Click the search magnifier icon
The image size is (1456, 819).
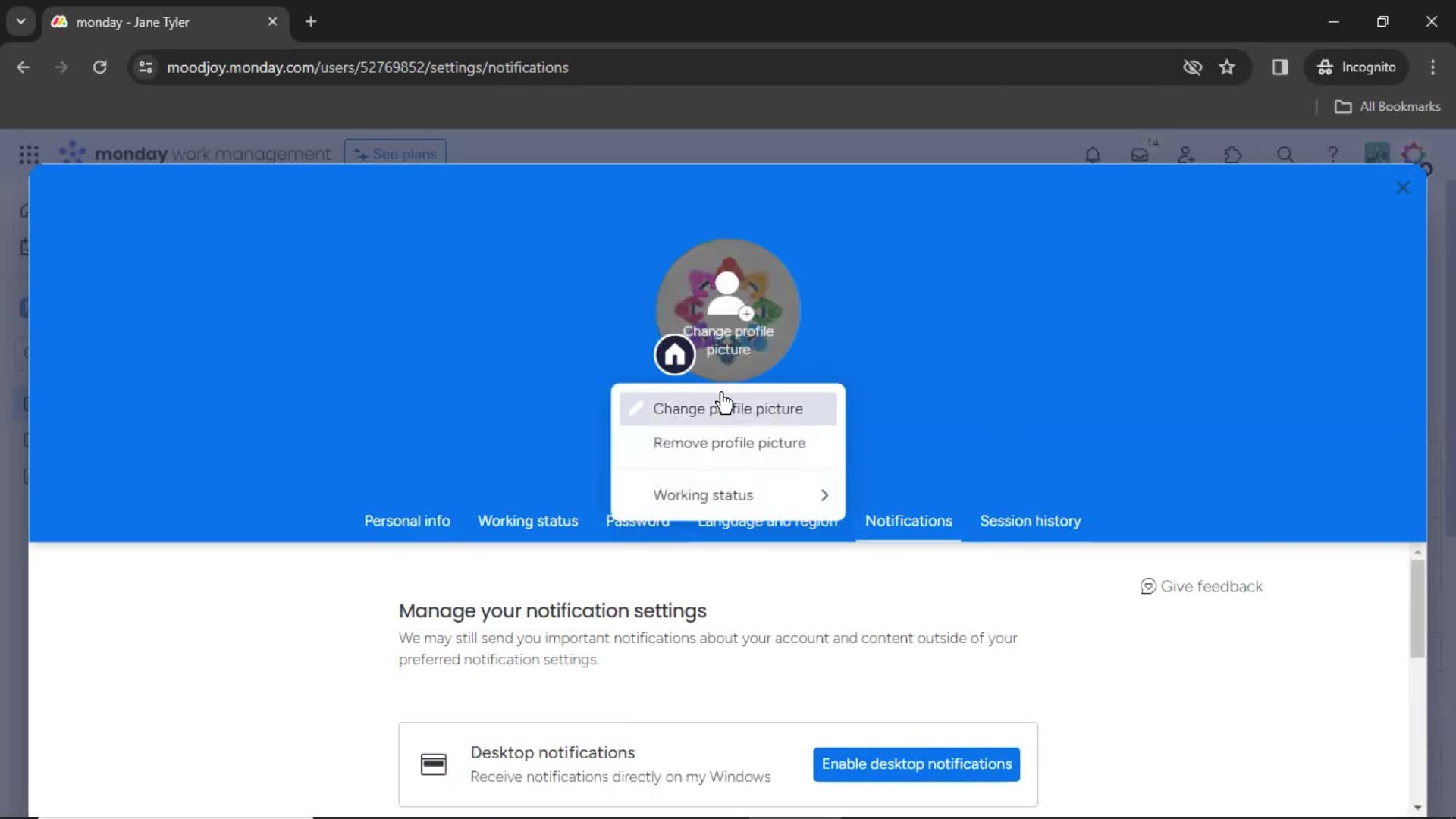(x=1285, y=155)
